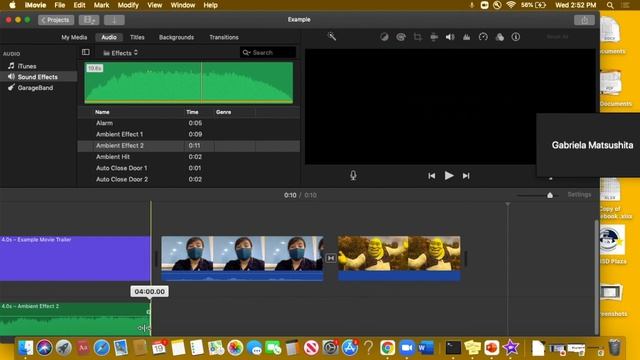Viewport: 640px width, 360px height.
Task: Click the magic wand auto-enhance icon
Action: click(x=332, y=37)
